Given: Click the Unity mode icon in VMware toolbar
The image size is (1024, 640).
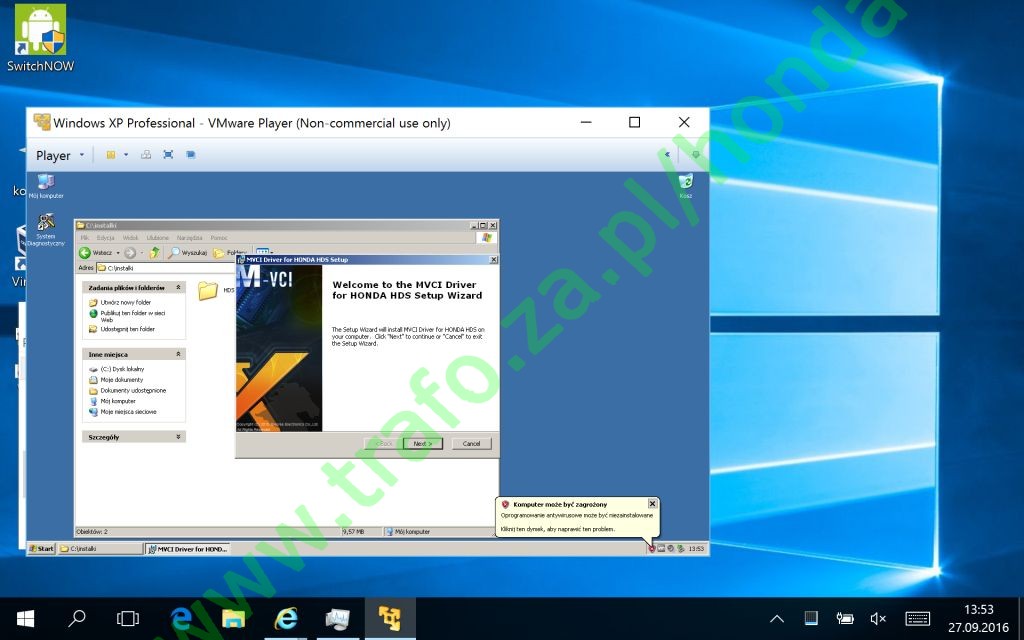Looking at the screenshot, I should 191,155.
